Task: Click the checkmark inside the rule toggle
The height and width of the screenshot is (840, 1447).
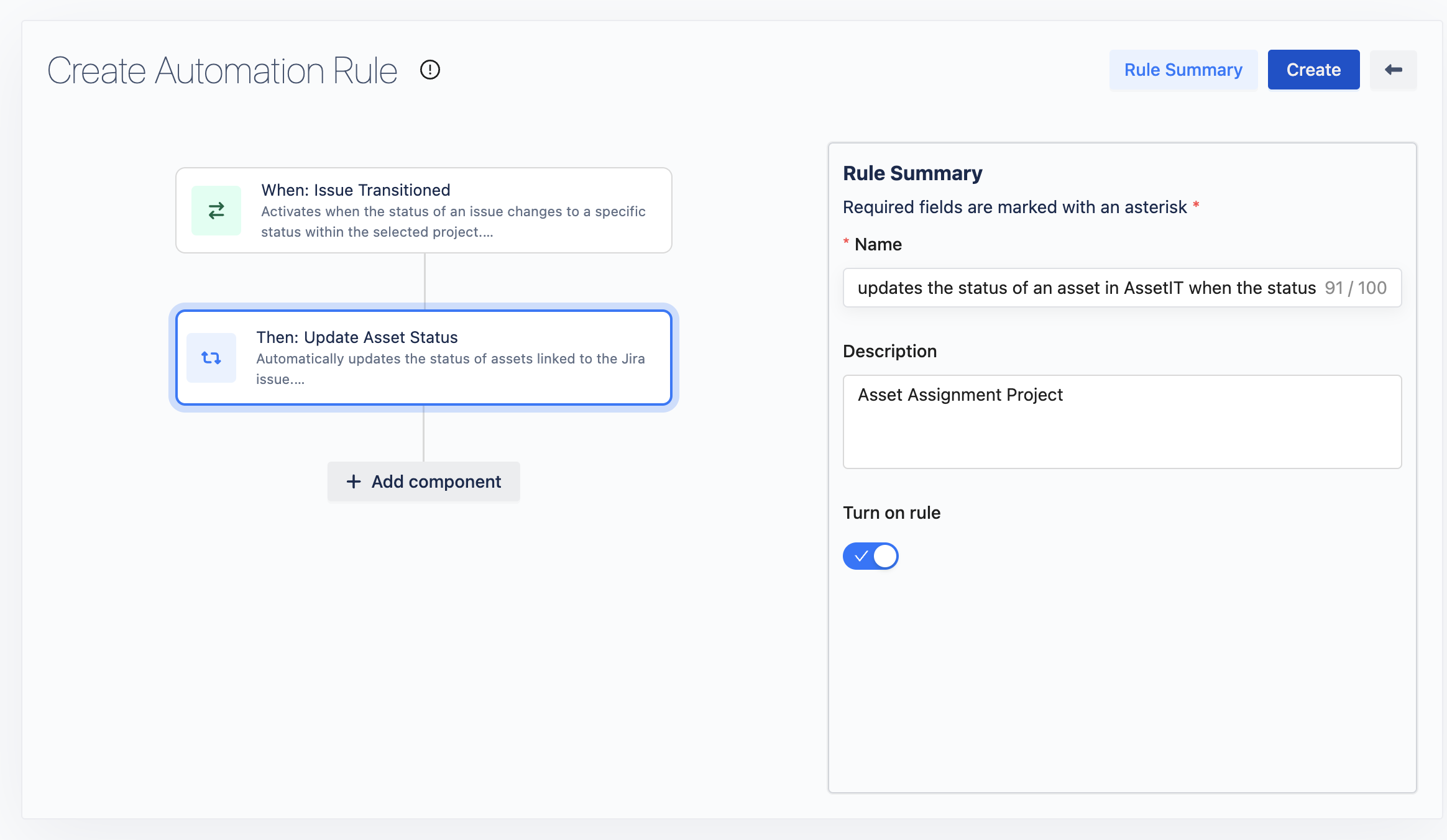Action: tap(861, 556)
